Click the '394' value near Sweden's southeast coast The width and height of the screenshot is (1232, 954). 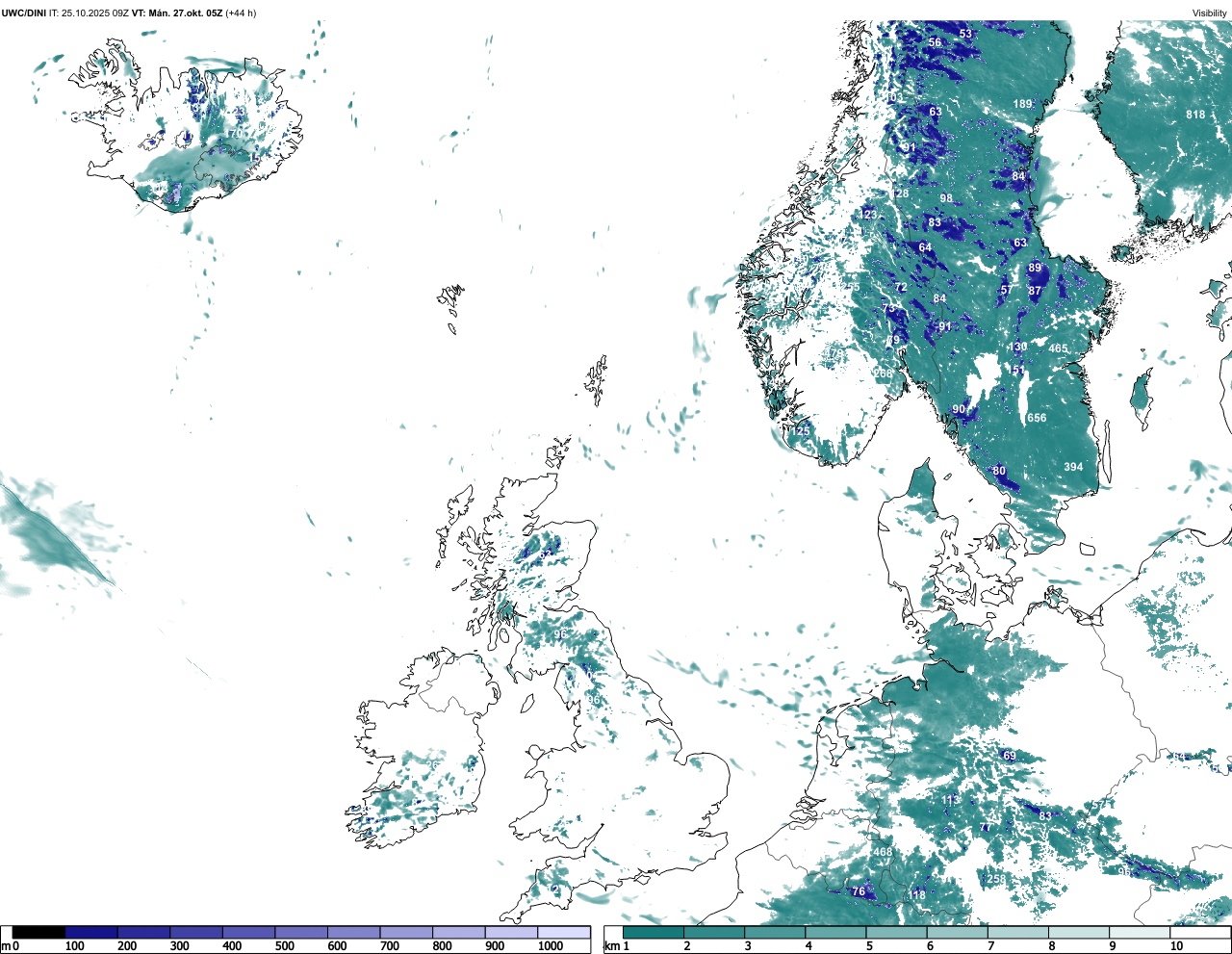[1073, 467]
